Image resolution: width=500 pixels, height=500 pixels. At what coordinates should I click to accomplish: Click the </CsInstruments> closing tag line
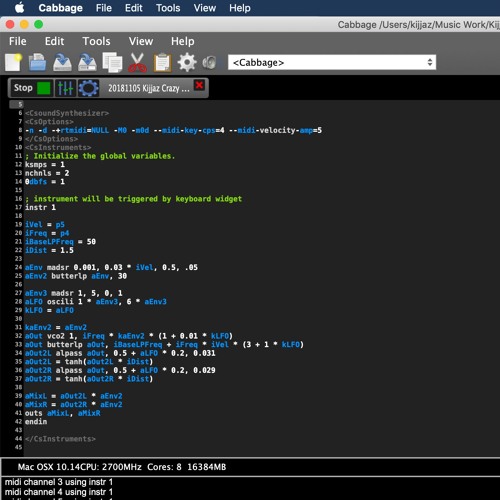click(60, 439)
